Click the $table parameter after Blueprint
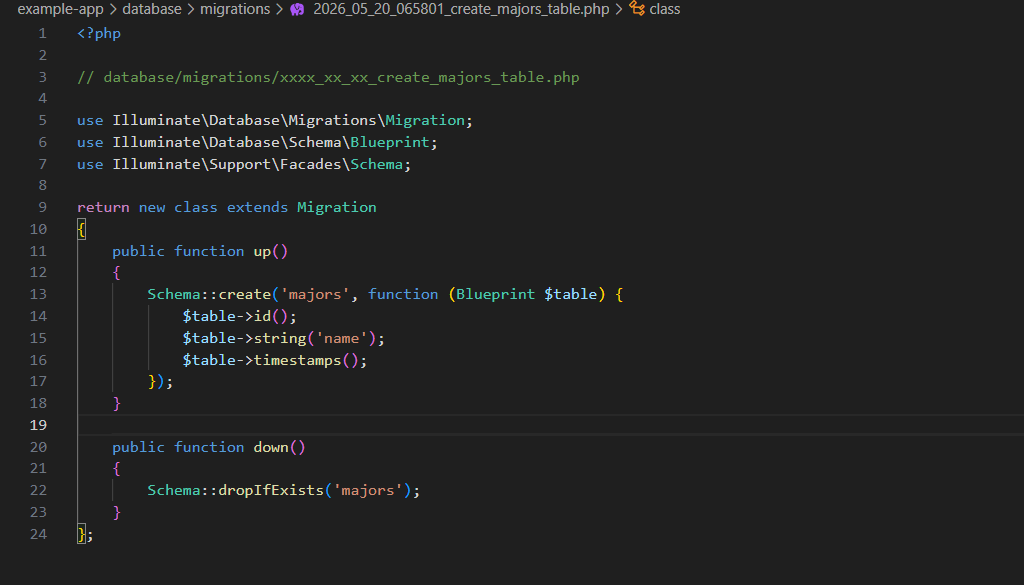The width and height of the screenshot is (1024, 585). (571, 294)
